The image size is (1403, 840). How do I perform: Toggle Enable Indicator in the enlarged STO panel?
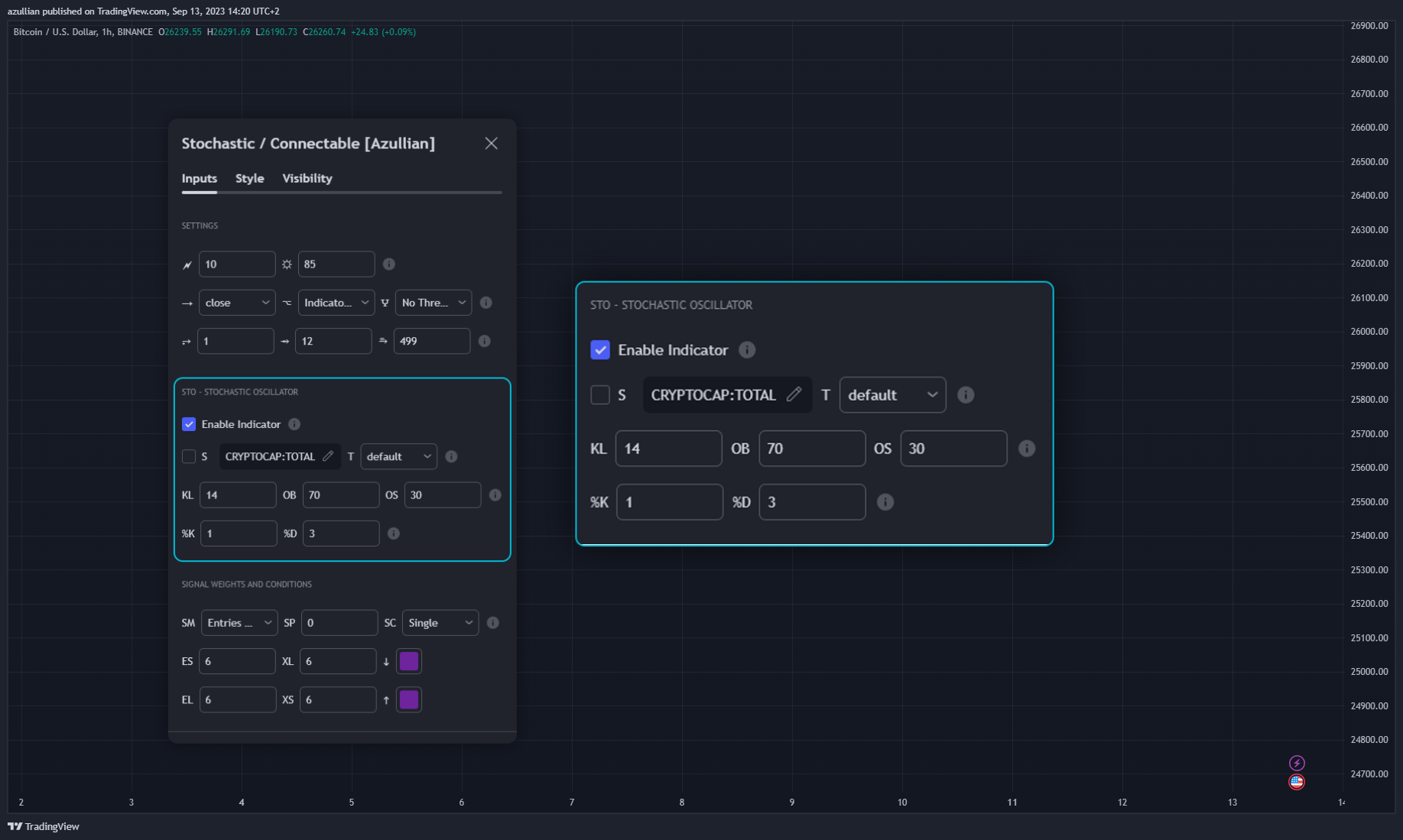click(x=600, y=350)
